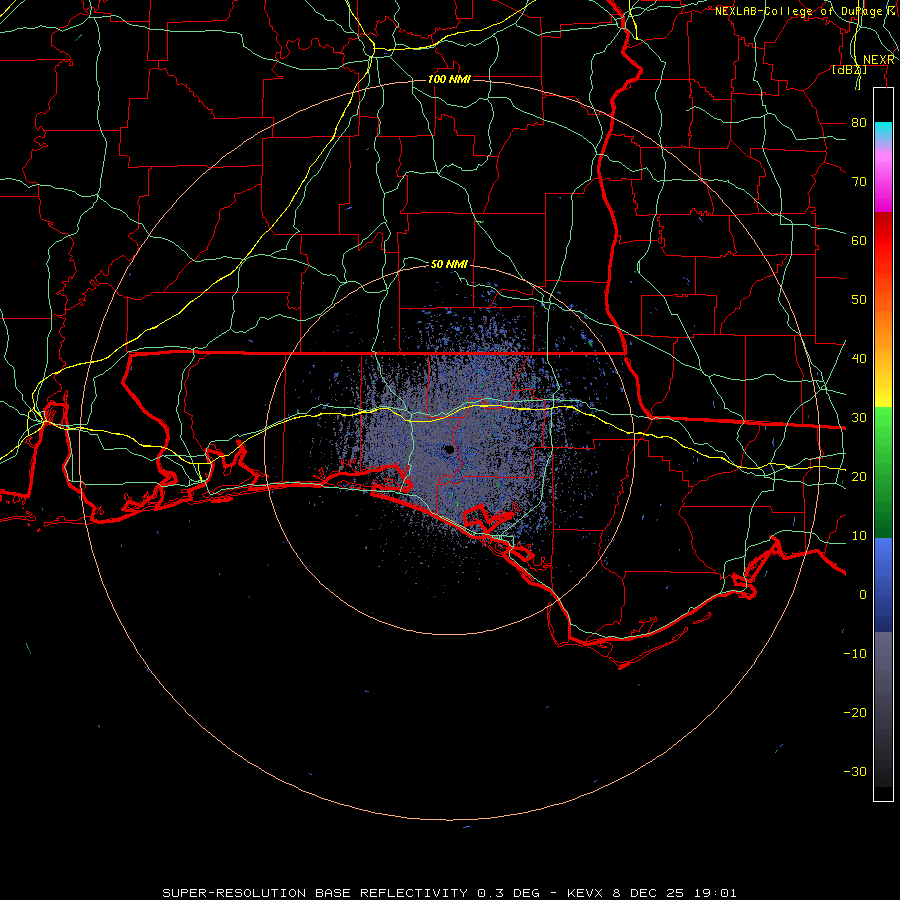This screenshot has height=900, width=900.
Task: Click the blue segment of the color bar
Action: click(883, 584)
